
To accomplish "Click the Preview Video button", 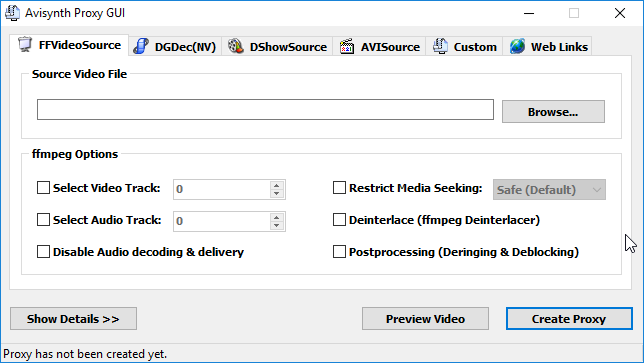I will pyautogui.click(x=426, y=319).
